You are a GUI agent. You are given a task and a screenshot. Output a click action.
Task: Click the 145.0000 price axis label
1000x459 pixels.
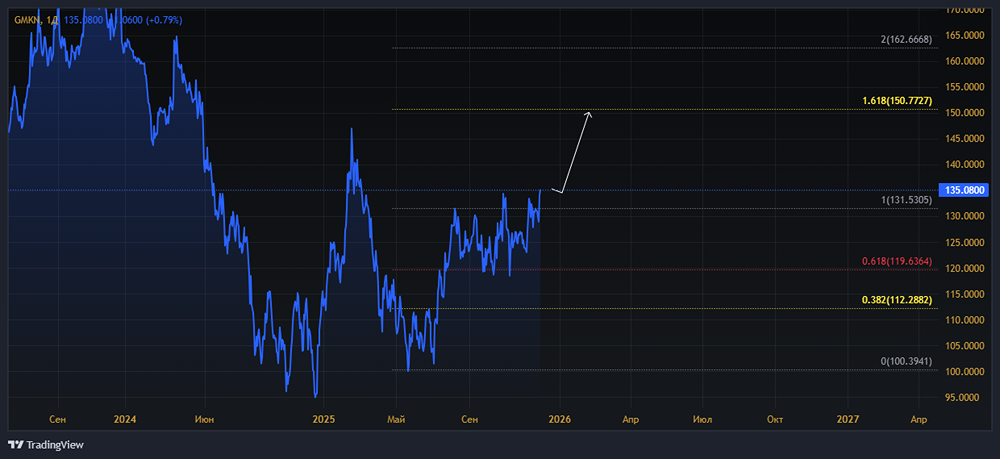pos(966,139)
